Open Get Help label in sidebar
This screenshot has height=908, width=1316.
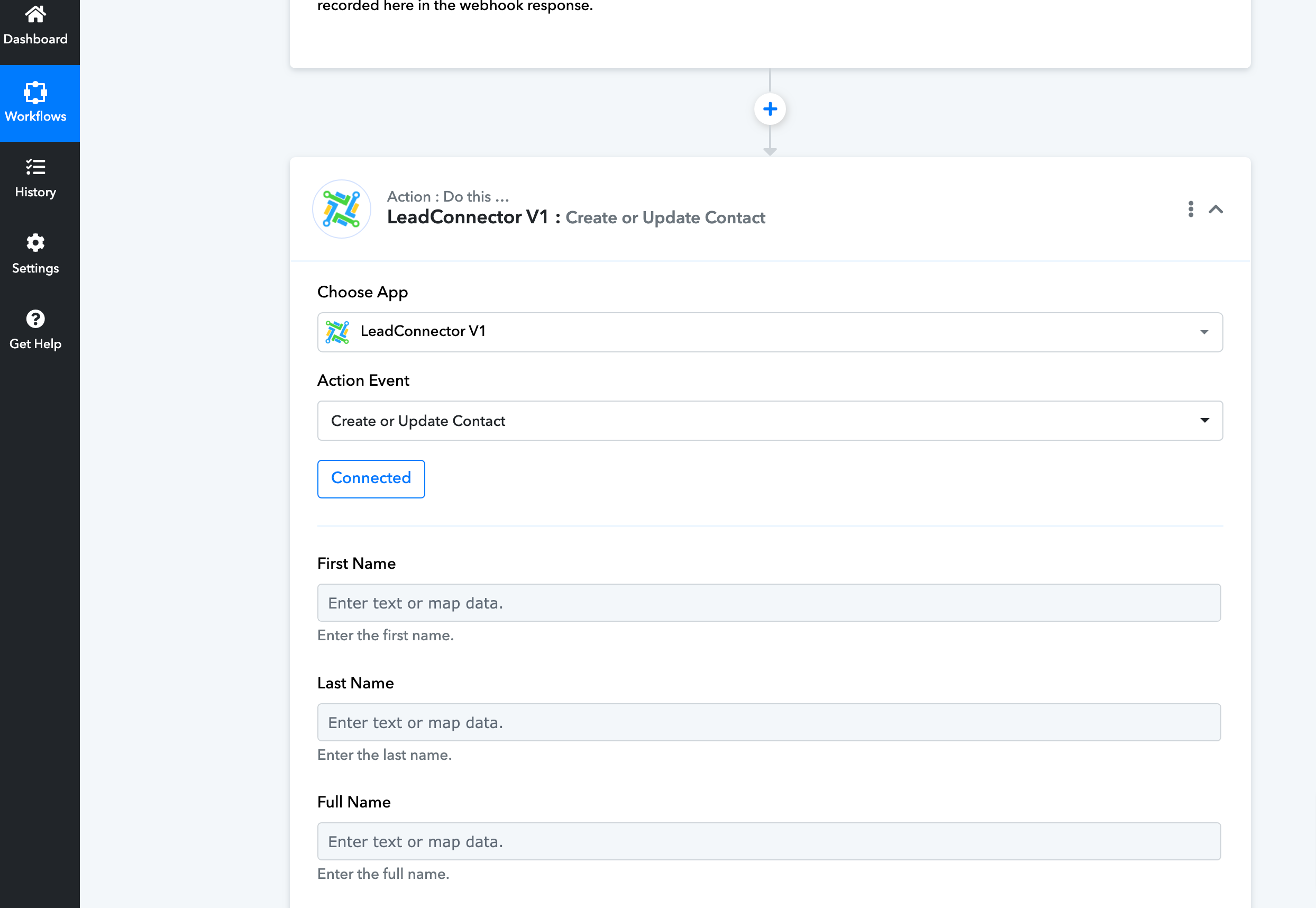pyautogui.click(x=35, y=344)
